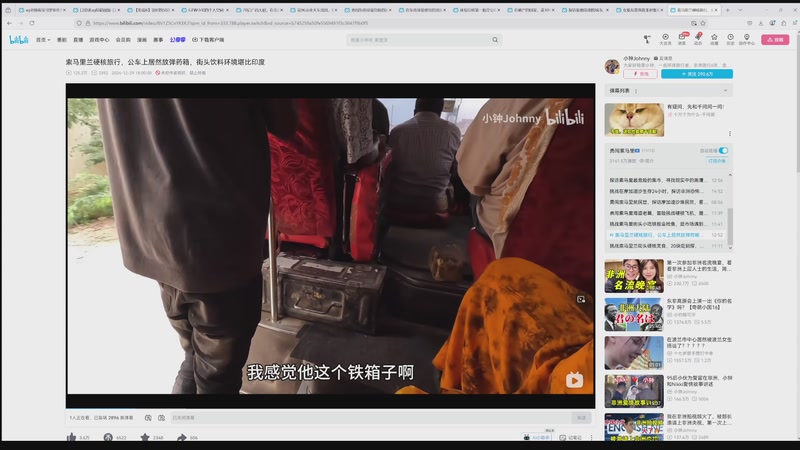Reload the page with refresh icon
The height and width of the screenshot is (450, 800).
click(x=32, y=23)
